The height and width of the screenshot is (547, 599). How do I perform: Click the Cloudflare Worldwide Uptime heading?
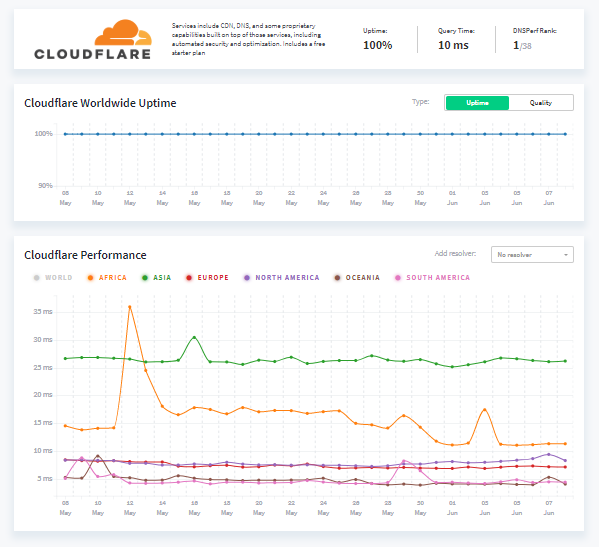(x=100, y=103)
